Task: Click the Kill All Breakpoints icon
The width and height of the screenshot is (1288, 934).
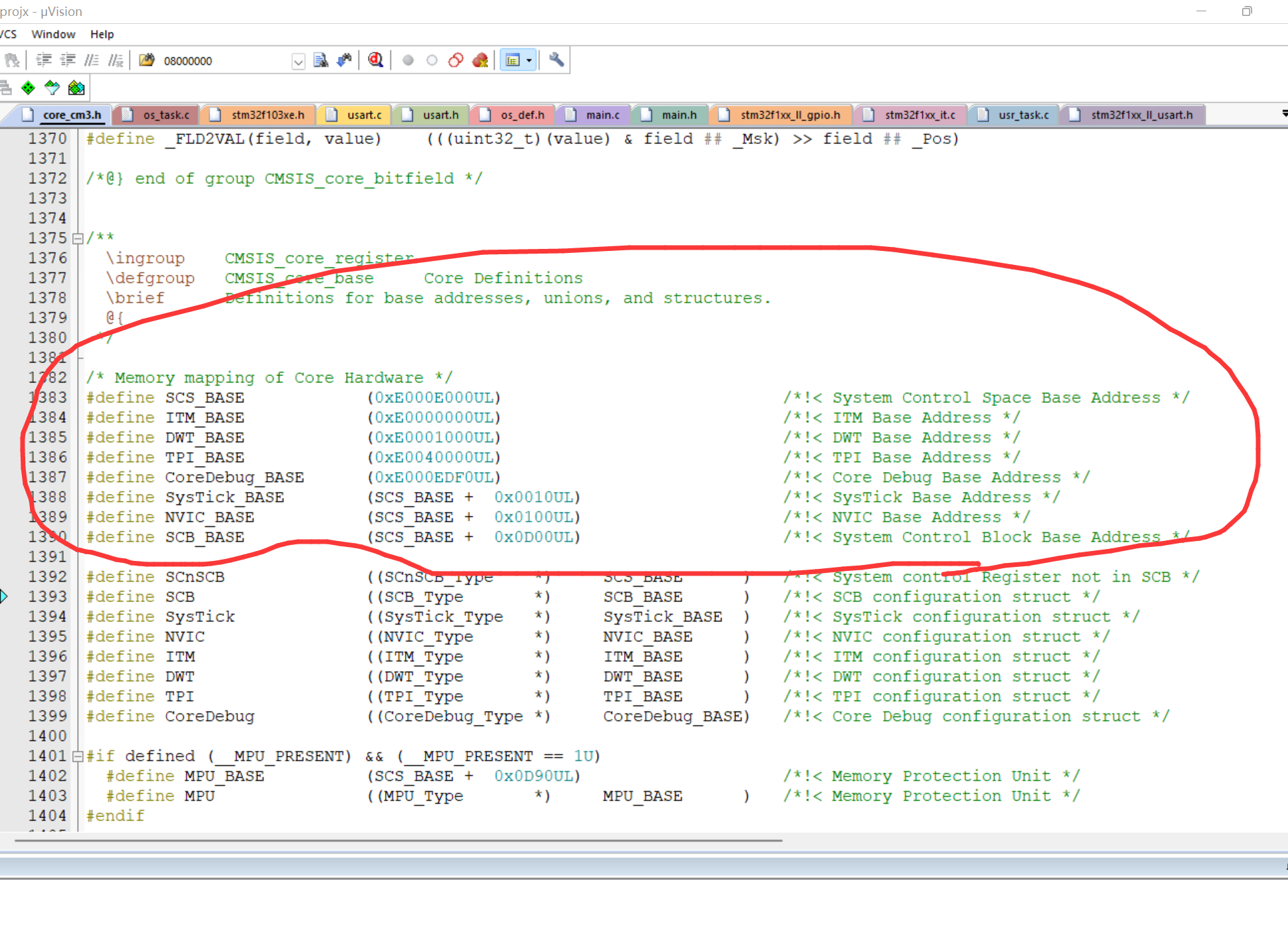Action: click(480, 60)
